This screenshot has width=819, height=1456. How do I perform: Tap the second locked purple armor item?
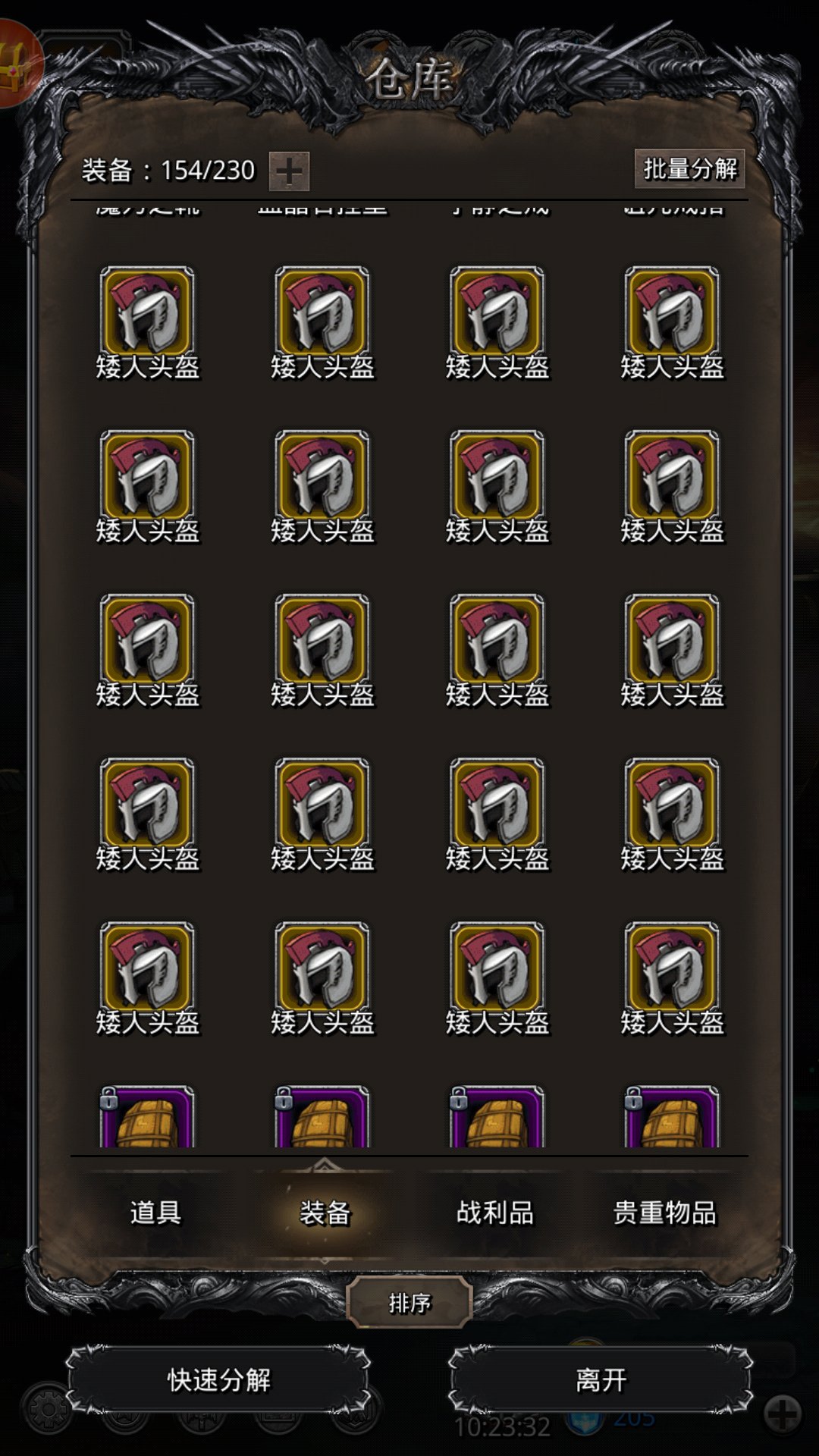322,1116
